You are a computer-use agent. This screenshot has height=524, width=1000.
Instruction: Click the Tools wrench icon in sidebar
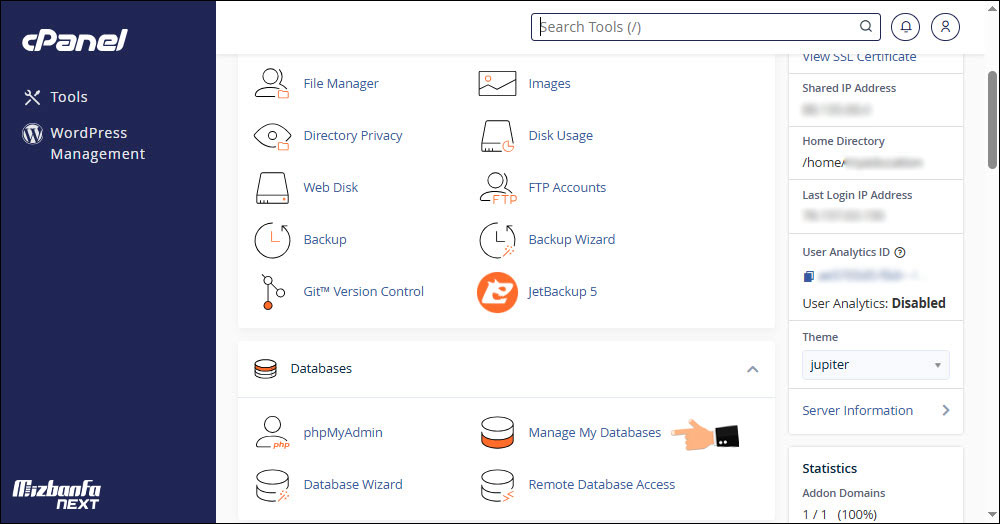click(32, 97)
